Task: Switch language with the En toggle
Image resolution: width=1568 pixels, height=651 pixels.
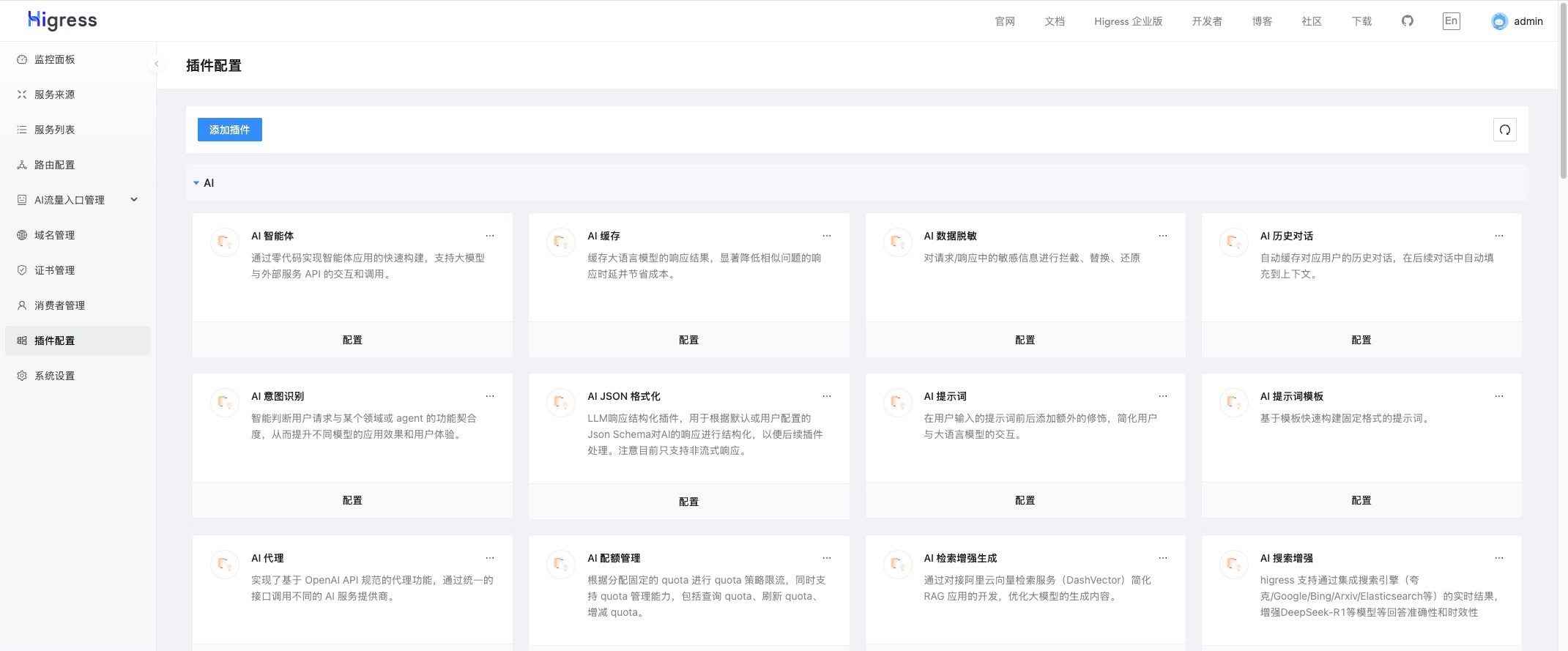Action: tap(1450, 21)
